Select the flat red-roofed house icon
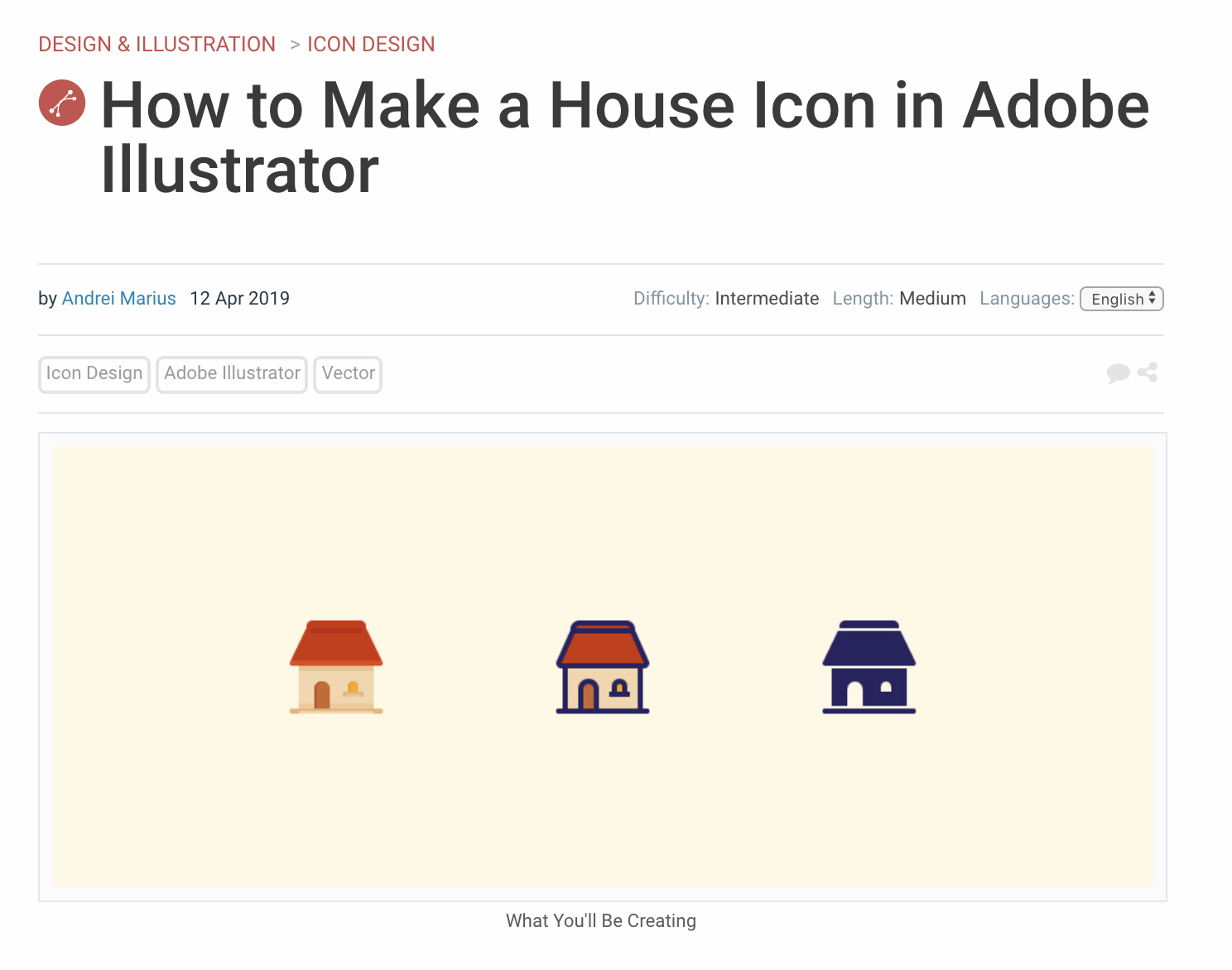 pos(335,666)
